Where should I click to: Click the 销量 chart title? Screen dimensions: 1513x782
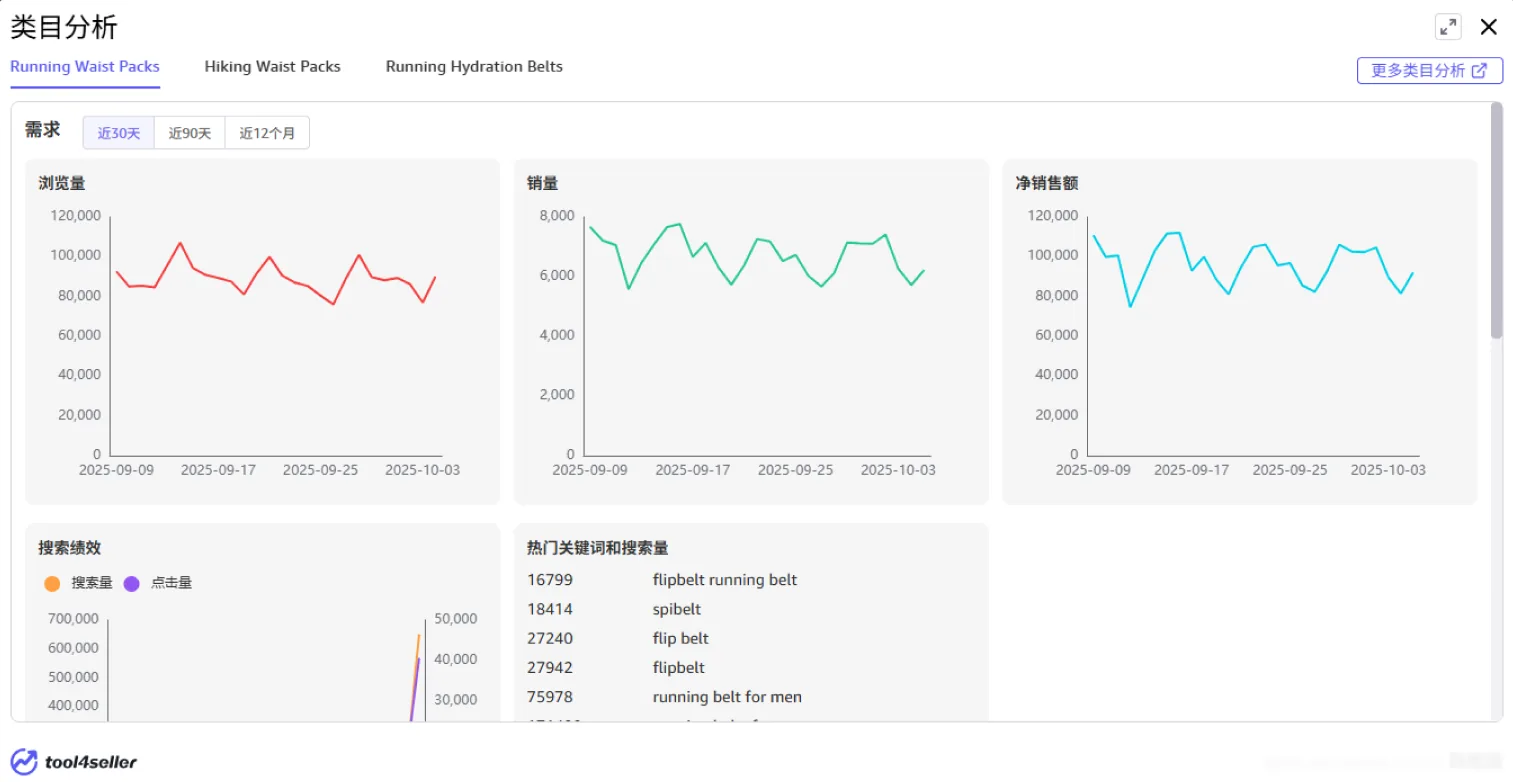pyautogui.click(x=542, y=183)
